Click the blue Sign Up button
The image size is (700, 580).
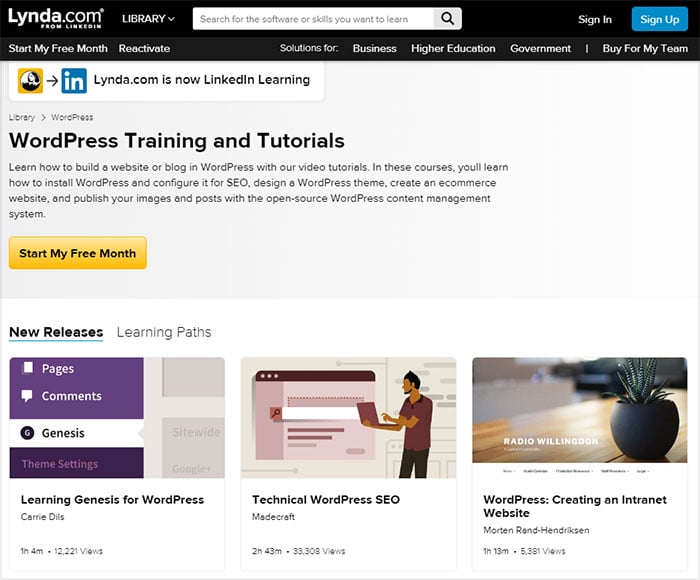click(659, 19)
